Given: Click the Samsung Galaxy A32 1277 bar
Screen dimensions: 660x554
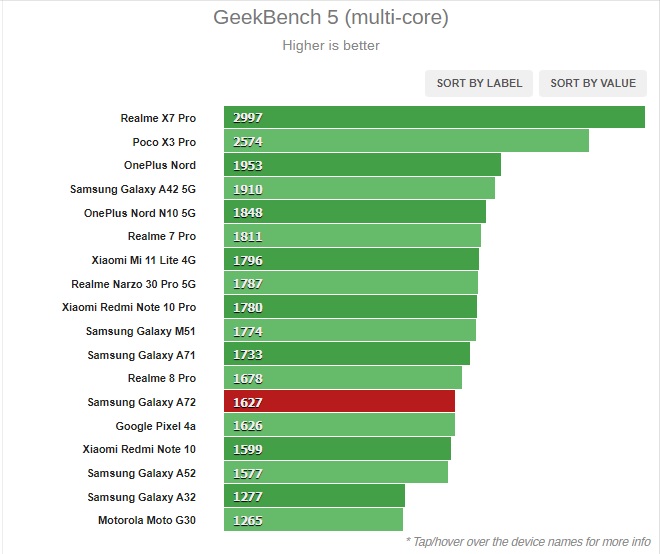Looking at the screenshot, I should click(x=314, y=497).
